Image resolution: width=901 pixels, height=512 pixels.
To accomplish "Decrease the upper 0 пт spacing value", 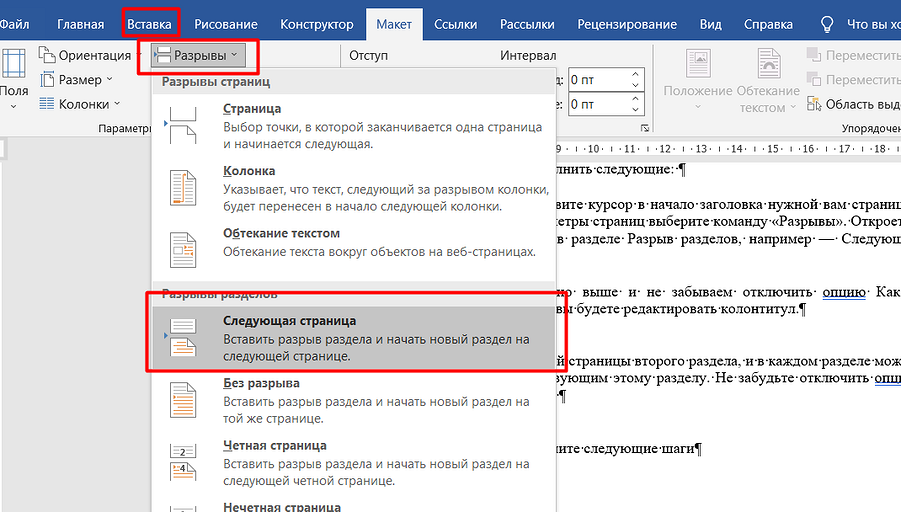I will 636,85.
